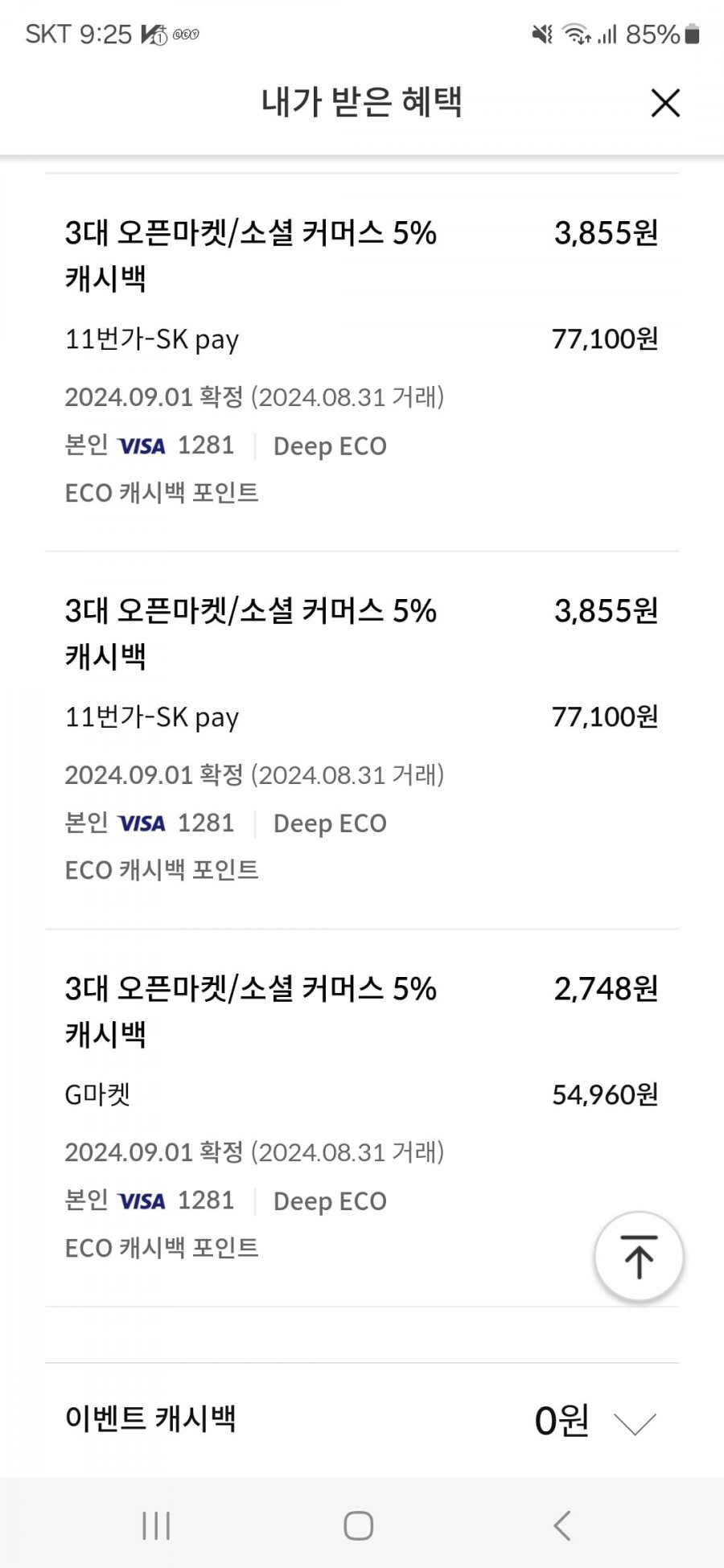This screenshot has width=724, height=1568.
Task: Tap the VISA logo in first entry
Action: tap(142, 446)
